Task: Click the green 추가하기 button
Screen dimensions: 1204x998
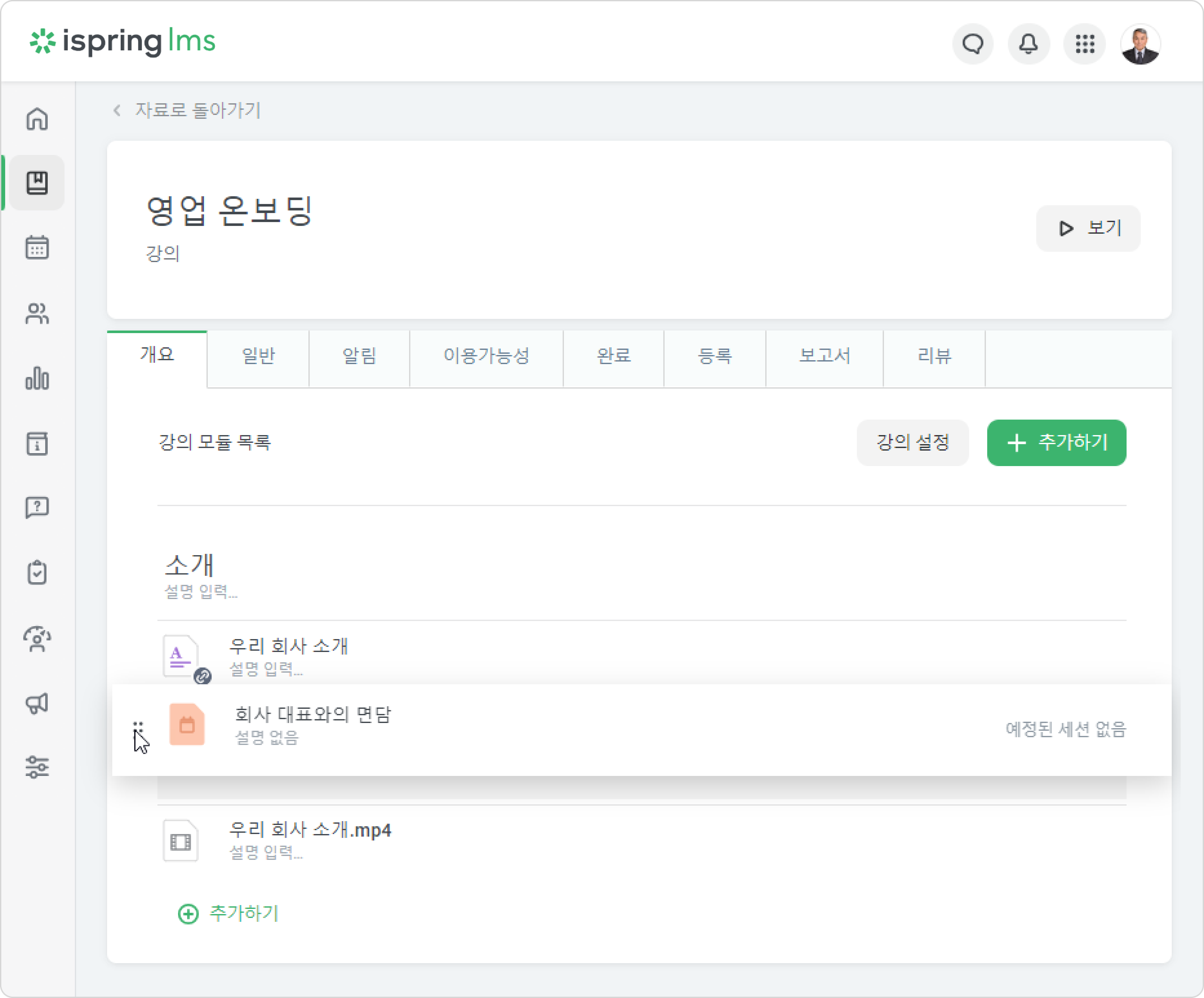Action: tap(1057, 443)
